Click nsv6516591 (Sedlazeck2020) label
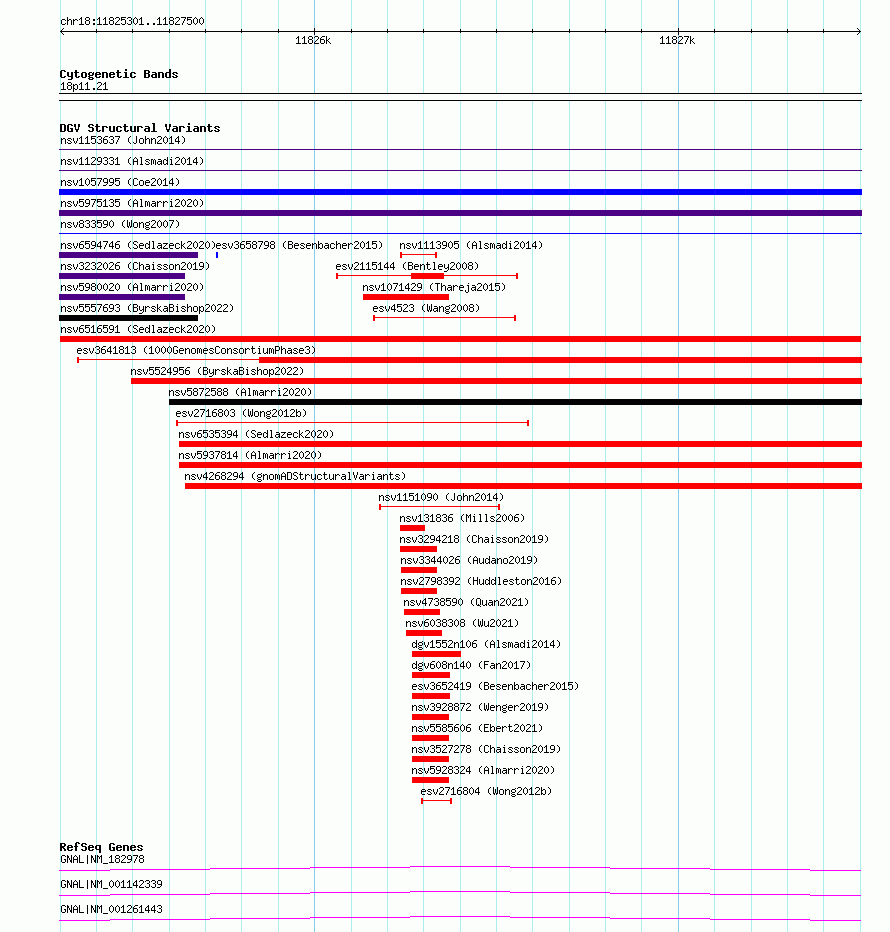890x932 pixels. tap(138, 329)
